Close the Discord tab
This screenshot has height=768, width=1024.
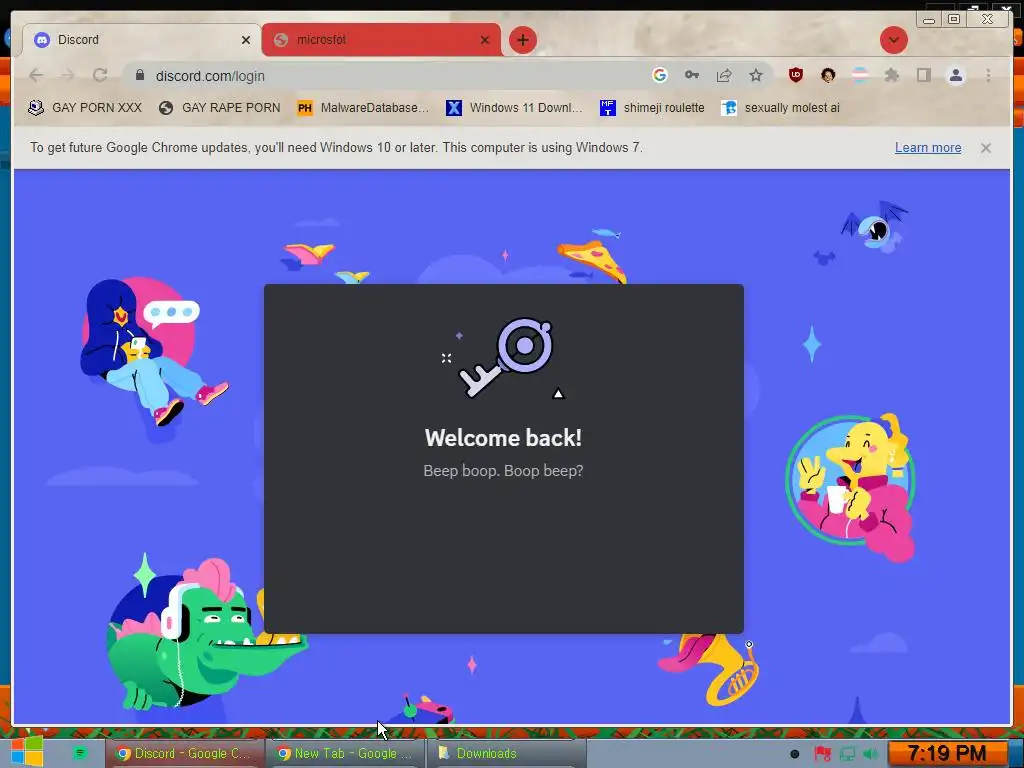point(246,40)
